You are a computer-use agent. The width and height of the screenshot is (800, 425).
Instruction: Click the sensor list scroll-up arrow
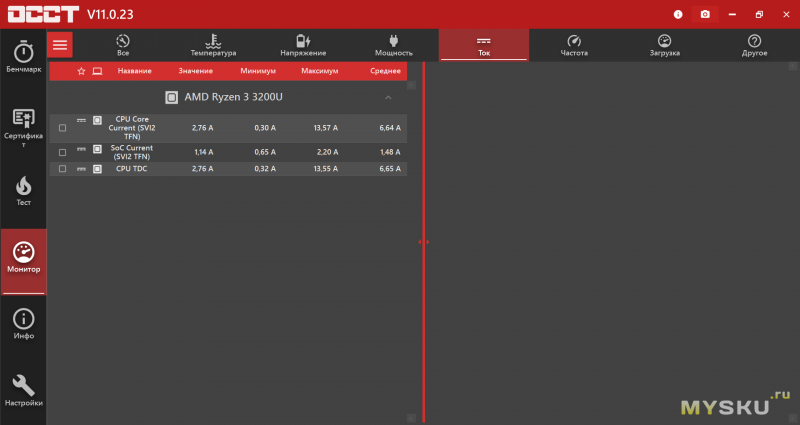pos(411,85)
